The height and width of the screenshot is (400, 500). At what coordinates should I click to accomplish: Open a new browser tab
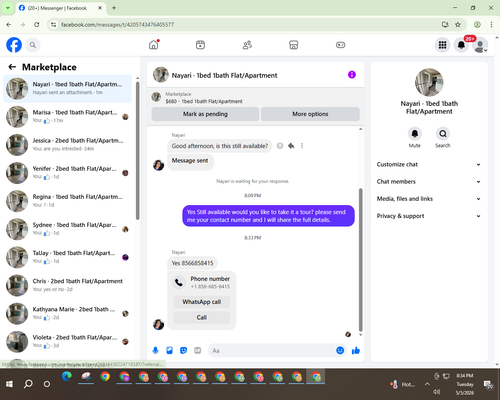coord(114,8)
